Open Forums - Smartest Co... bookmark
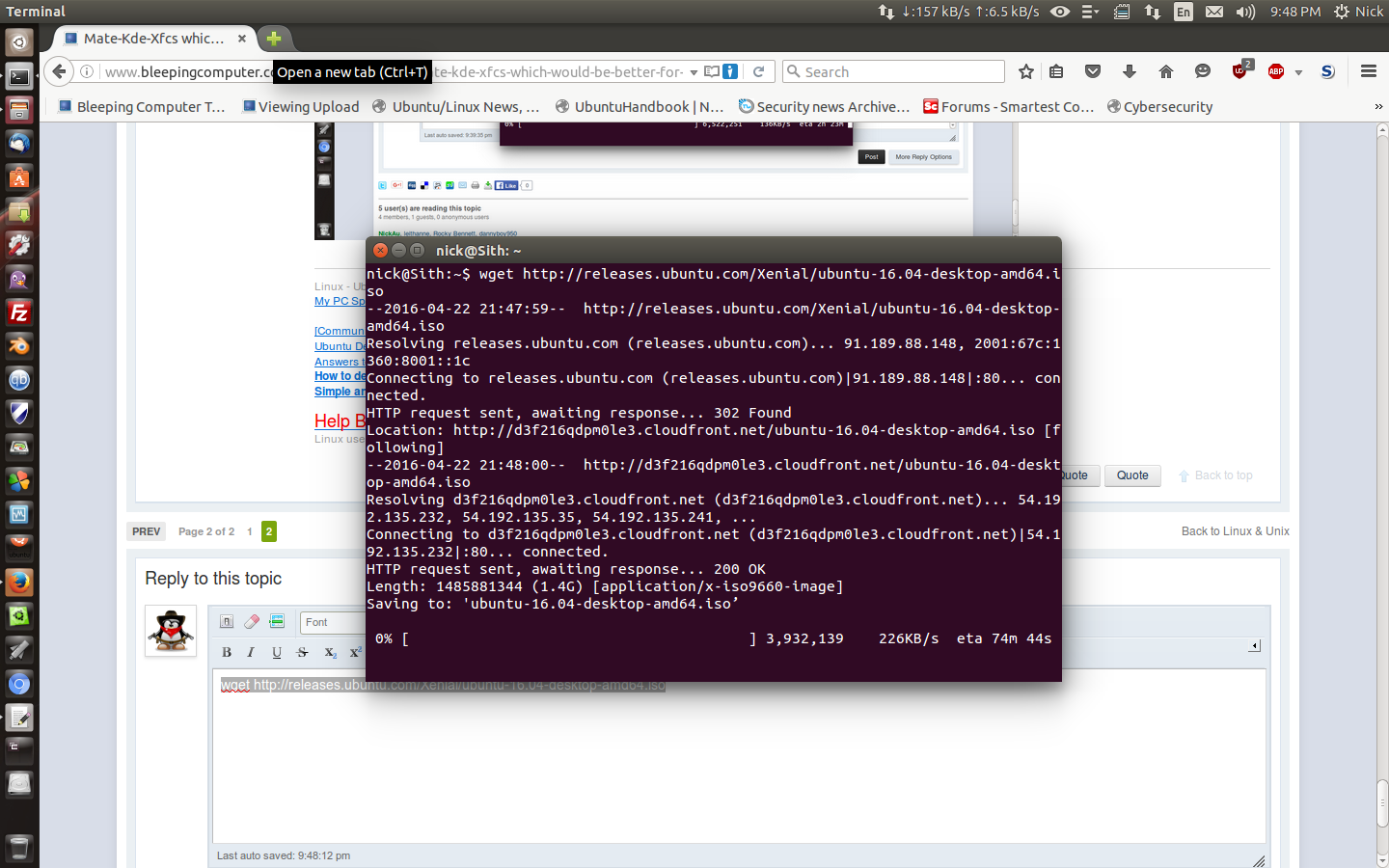Screen dimensions: 1389x868 click(x=1009, y=106)
